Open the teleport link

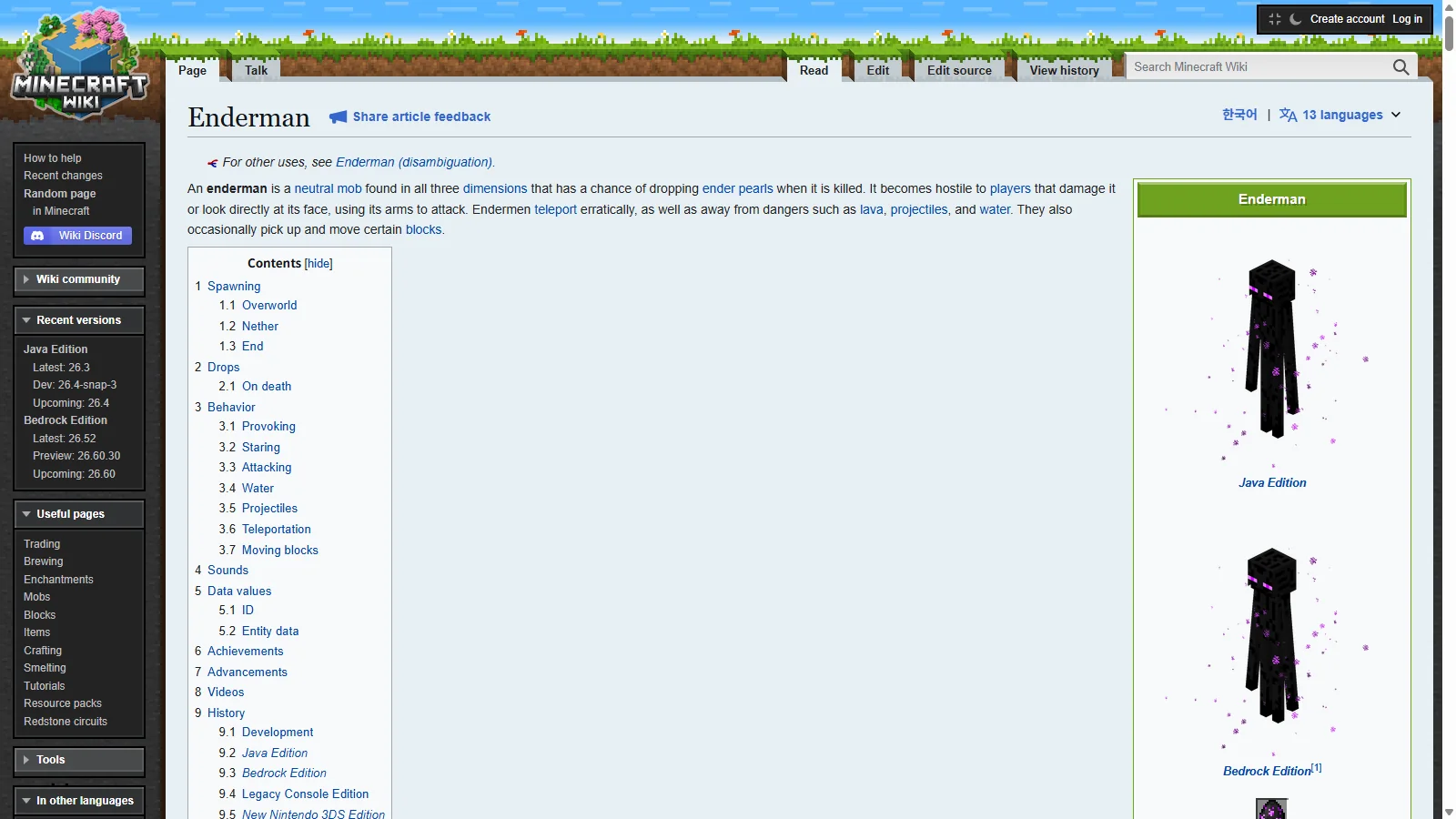pyautogui.click(x=555, y=209)
